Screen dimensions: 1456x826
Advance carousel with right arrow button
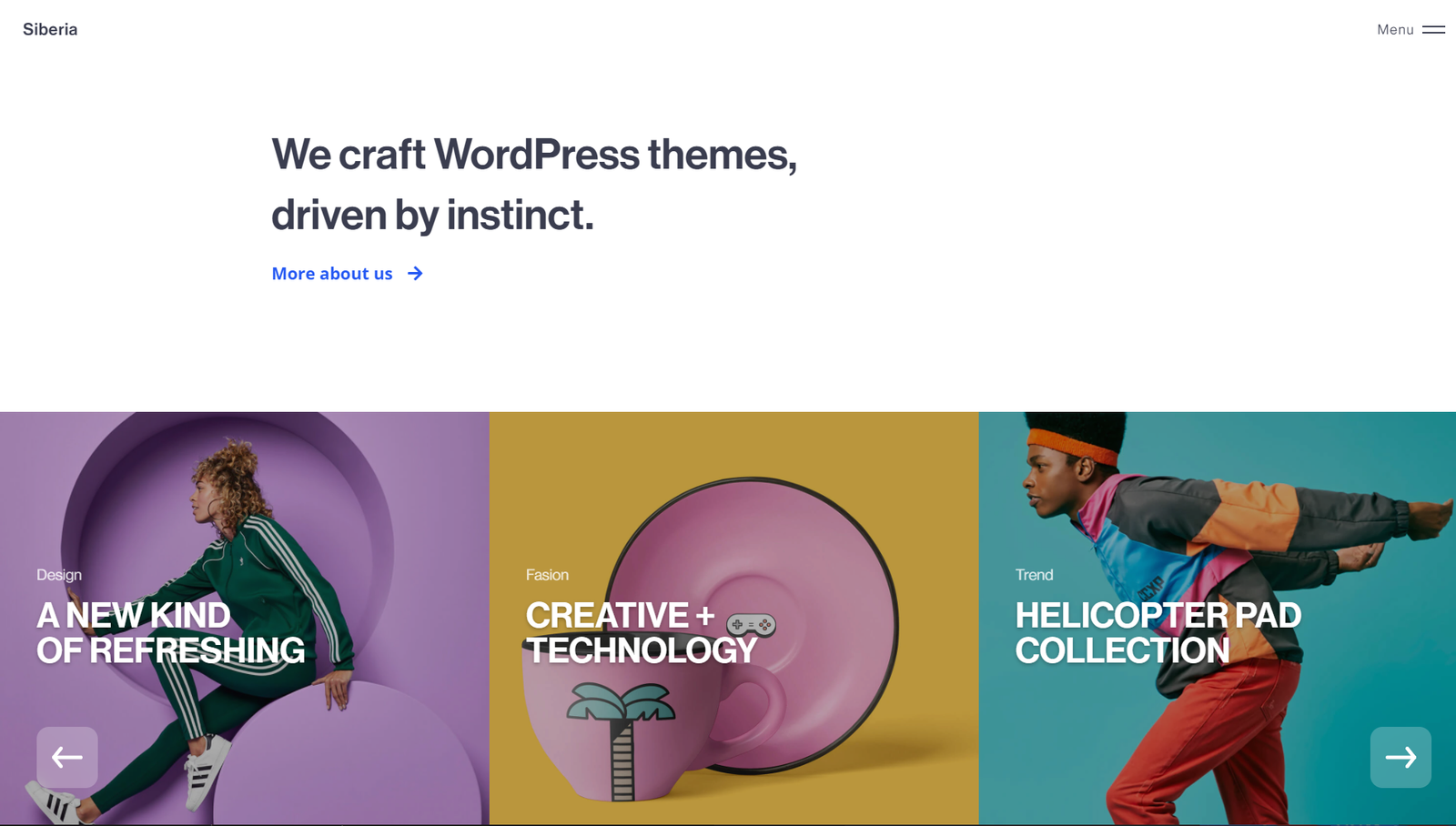point(1400,757)
